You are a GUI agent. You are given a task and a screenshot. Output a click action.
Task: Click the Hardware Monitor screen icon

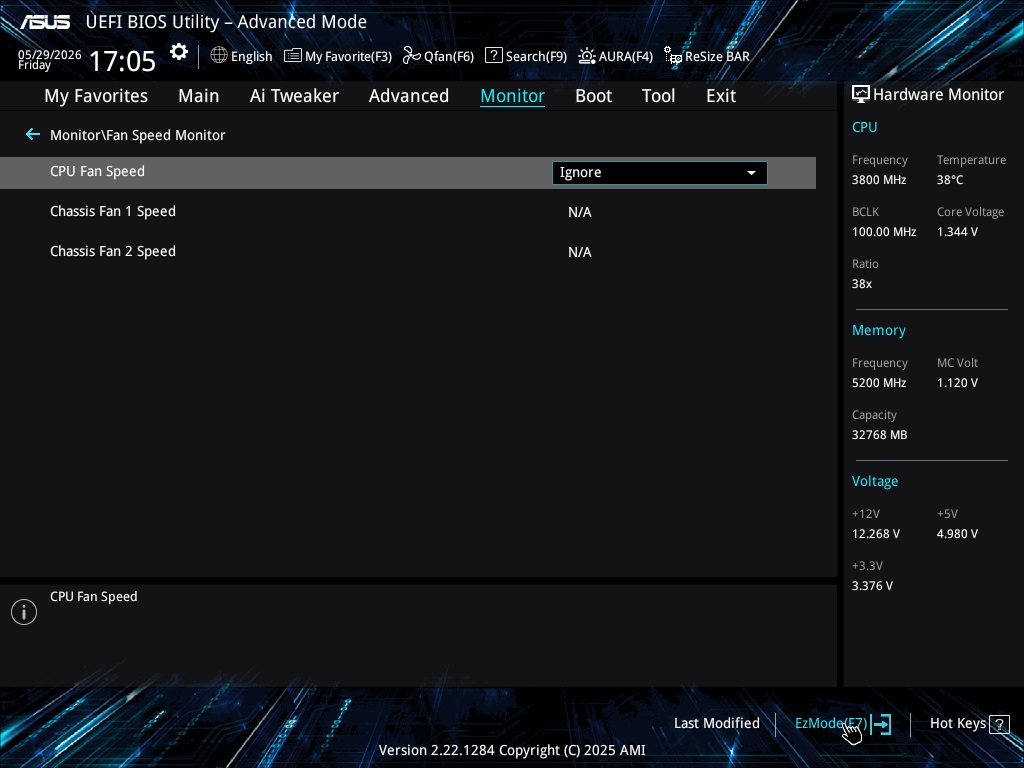coord(861,95)
